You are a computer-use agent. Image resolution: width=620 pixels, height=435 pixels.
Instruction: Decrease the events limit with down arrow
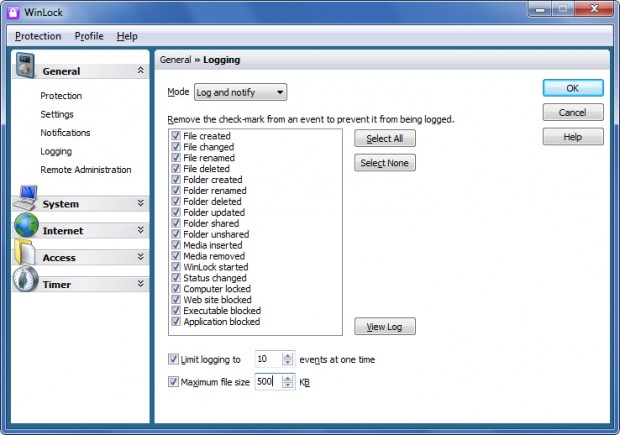(x=288, y=363)
